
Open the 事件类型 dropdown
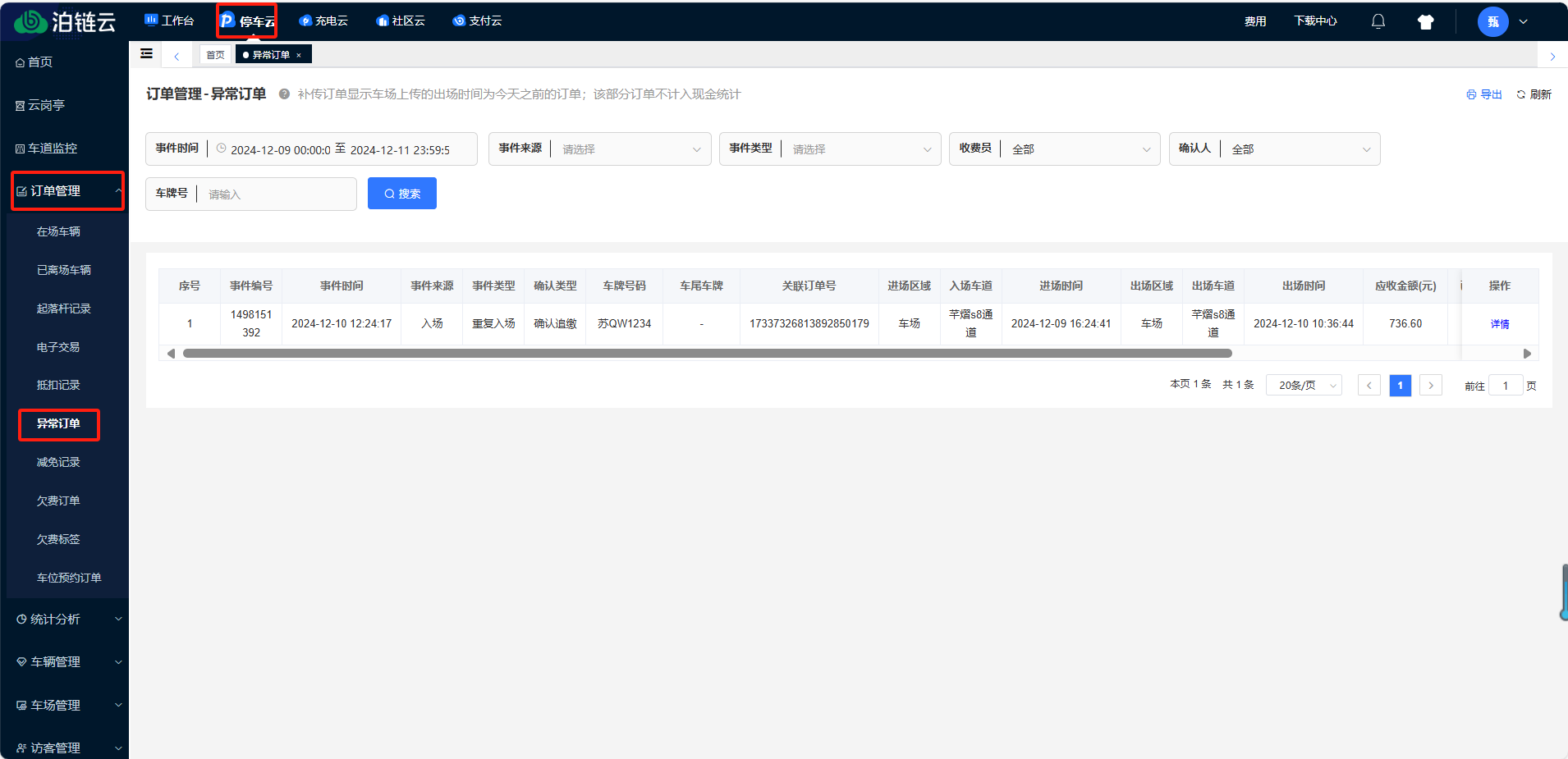click(x=830, y=149)
